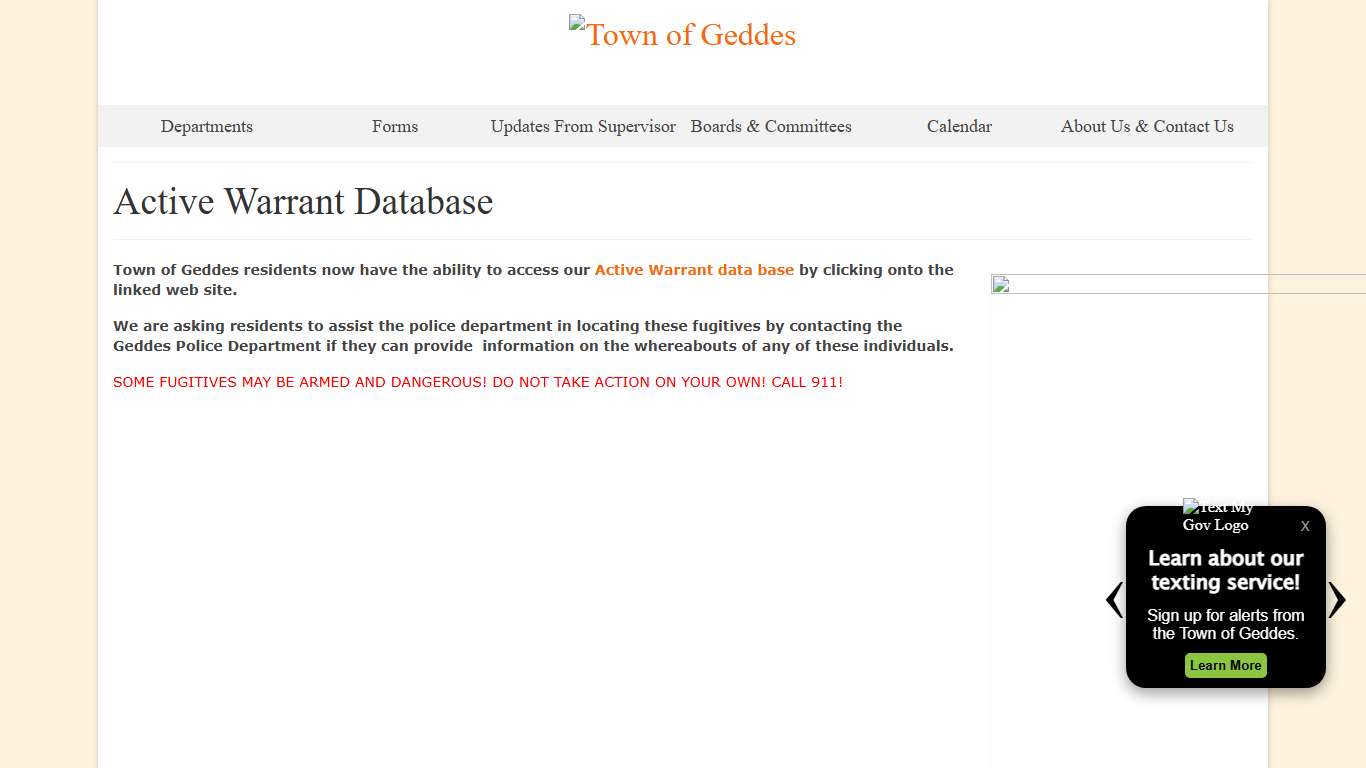Open the Active Warrant data base link
This screenshot has width=1366, height=768.
[694, 269]
